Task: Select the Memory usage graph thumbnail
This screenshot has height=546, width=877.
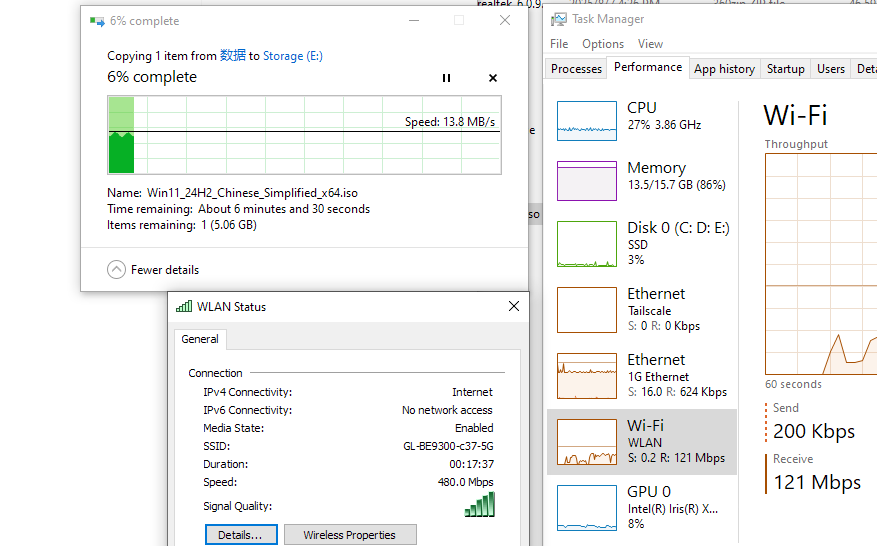Action: (x=587, y=181)
